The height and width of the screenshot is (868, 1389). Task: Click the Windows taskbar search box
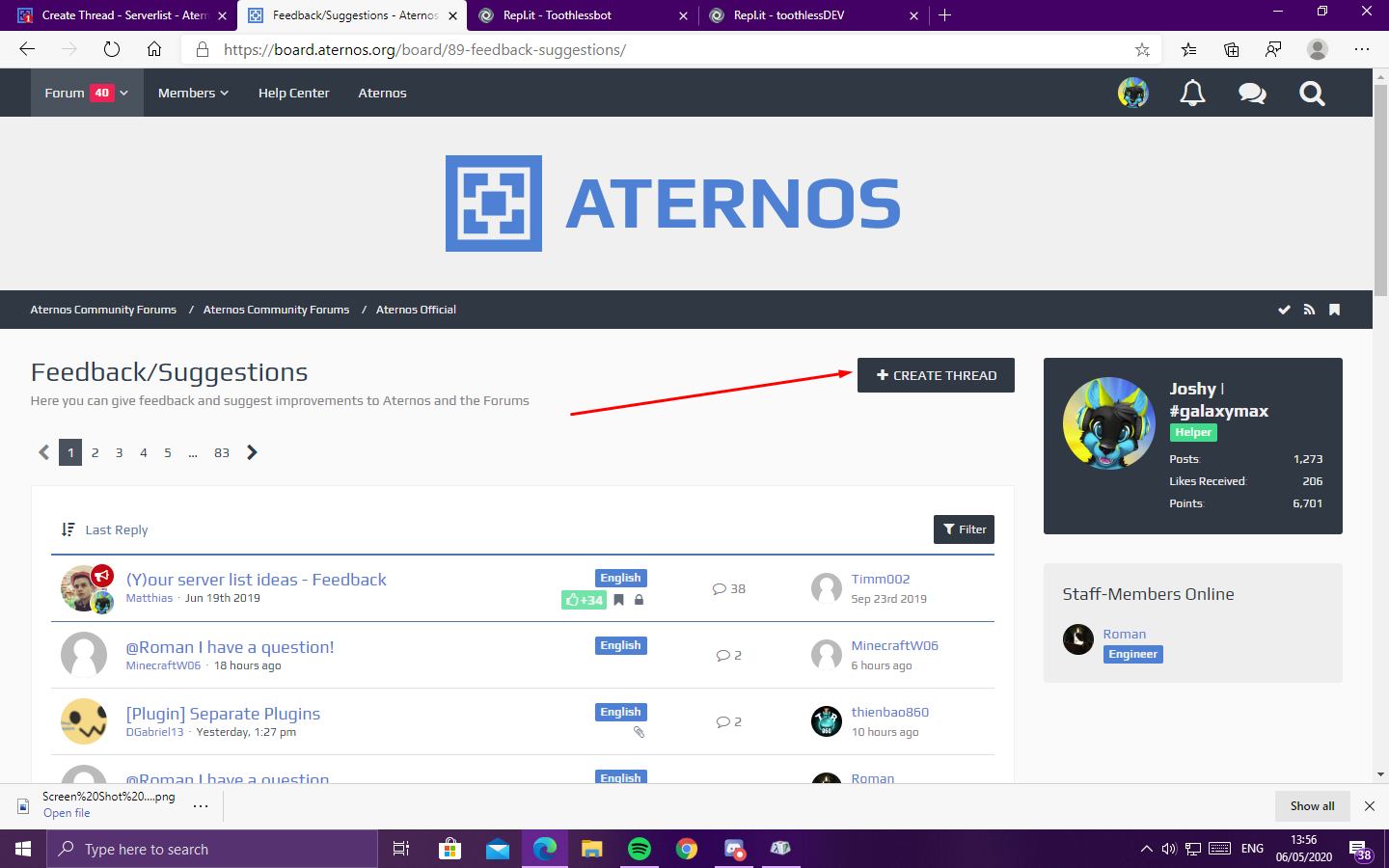click(212, 849)
